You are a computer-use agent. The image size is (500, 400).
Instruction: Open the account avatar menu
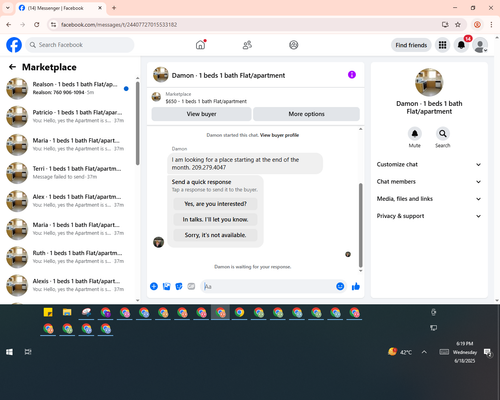point(480,46)
